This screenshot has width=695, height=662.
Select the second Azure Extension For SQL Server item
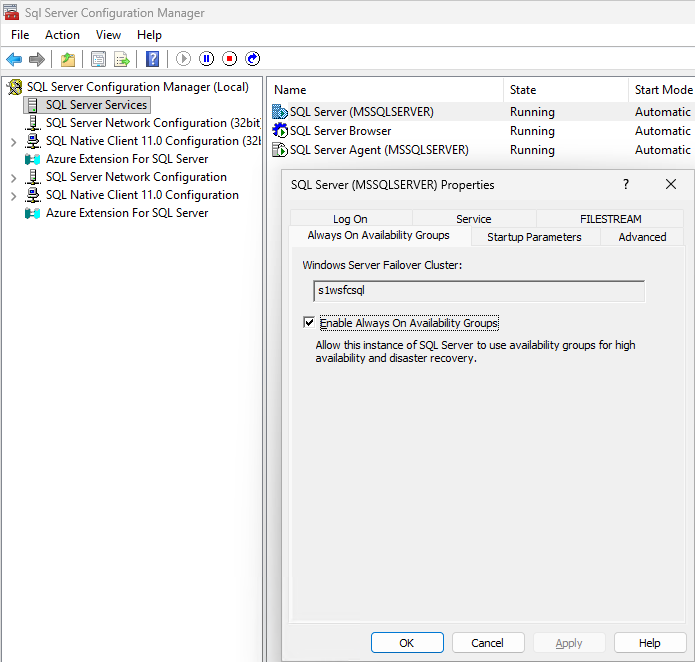[x=127, y=213]
